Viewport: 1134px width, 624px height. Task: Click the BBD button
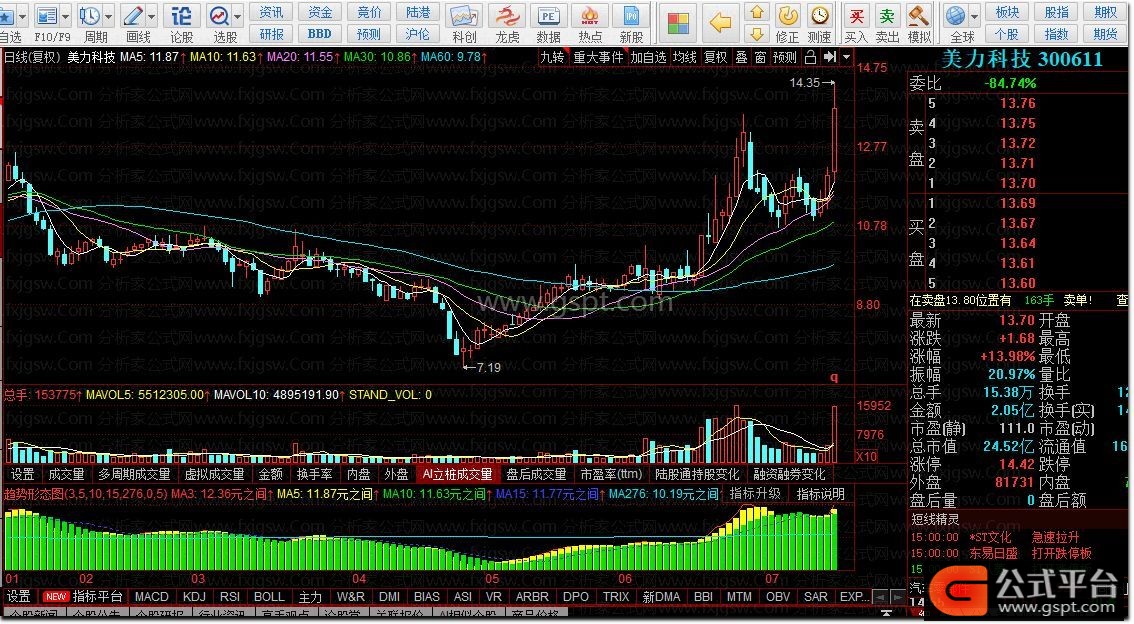(320, 34)
